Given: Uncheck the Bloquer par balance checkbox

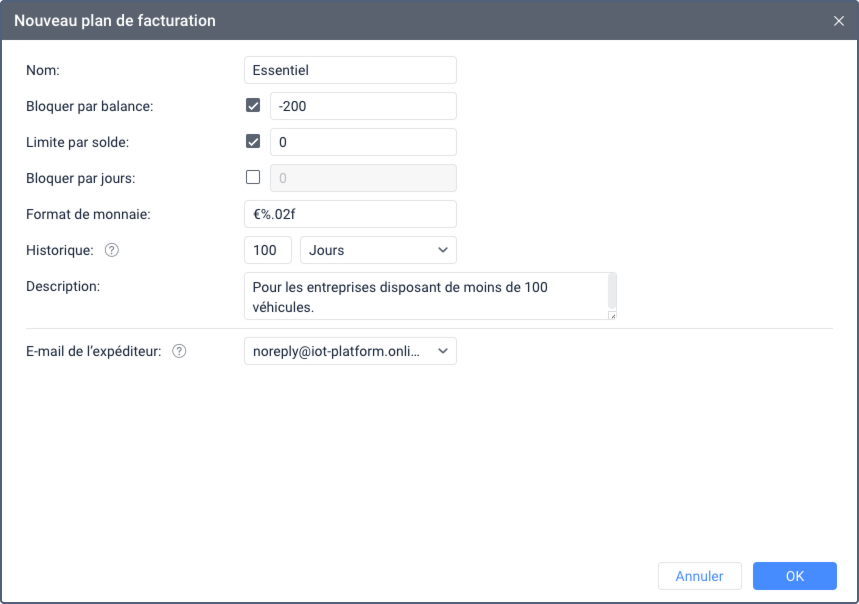Looking at the screenshot, I should pos(253,106).
